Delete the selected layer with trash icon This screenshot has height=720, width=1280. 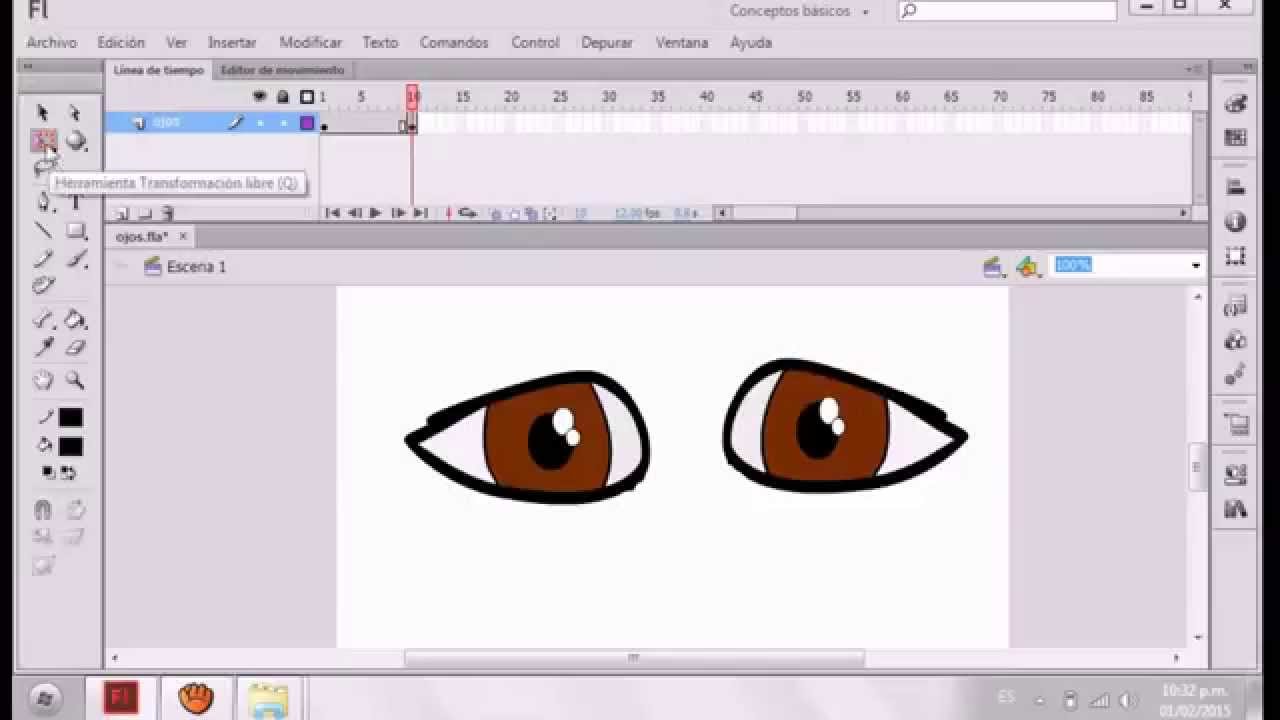tap(167, 213)
